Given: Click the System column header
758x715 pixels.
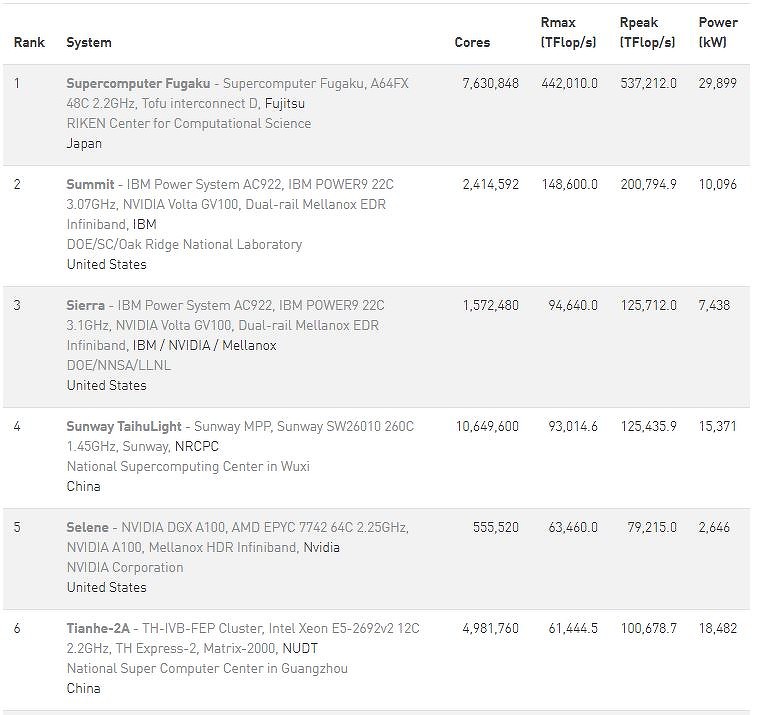Looking at the screenshot, I should tap(89, 43).
